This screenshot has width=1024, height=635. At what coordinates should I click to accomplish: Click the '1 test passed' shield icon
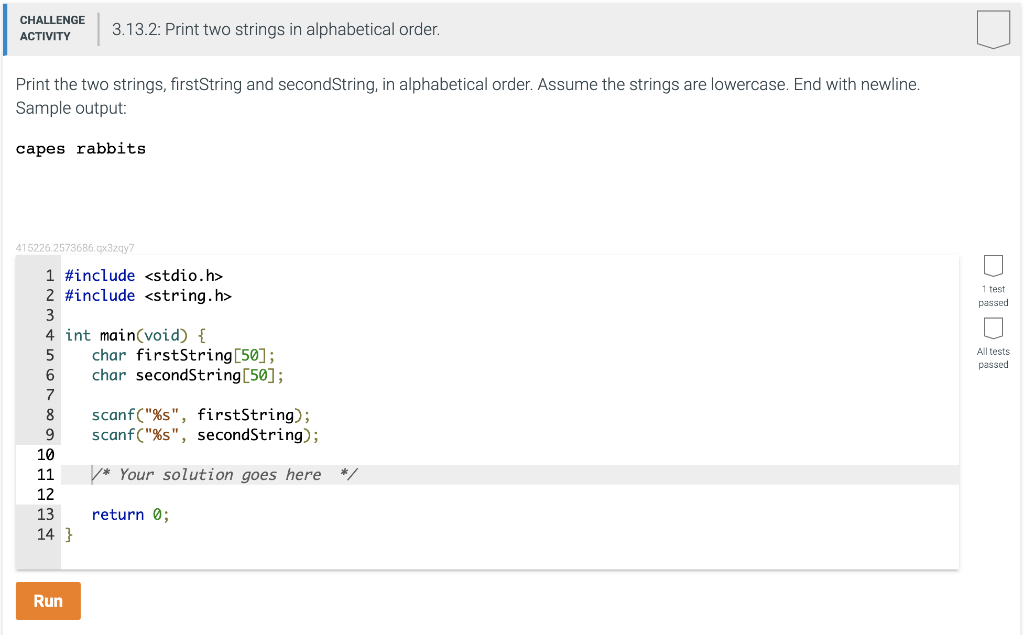coord(993,265)
